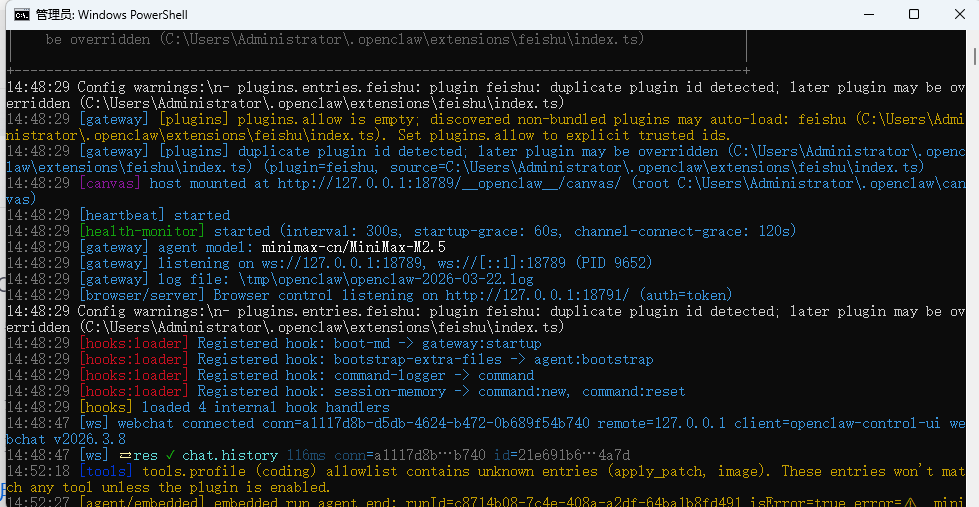The image size is (979, 507).
Task: Click 'remote=127.0.0.1' text
Action: tap(661, 423)
